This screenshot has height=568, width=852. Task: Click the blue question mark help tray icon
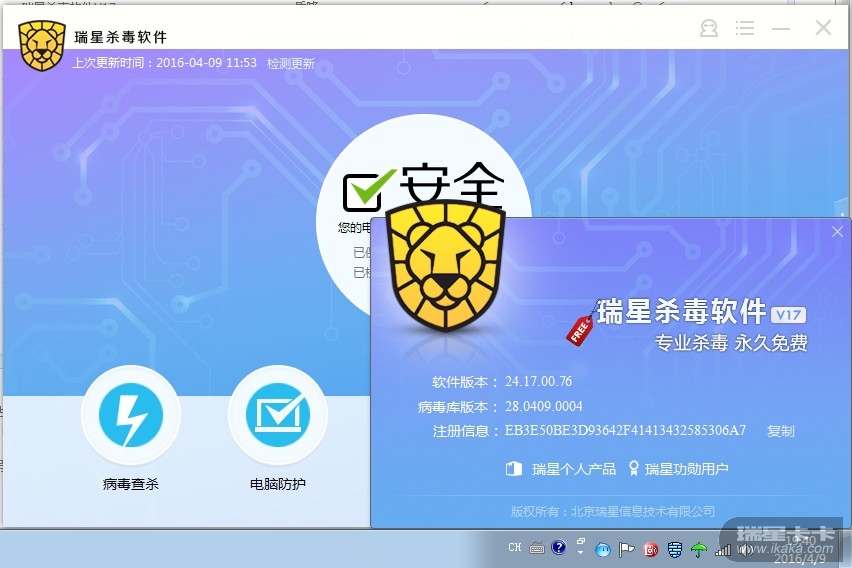558,547
